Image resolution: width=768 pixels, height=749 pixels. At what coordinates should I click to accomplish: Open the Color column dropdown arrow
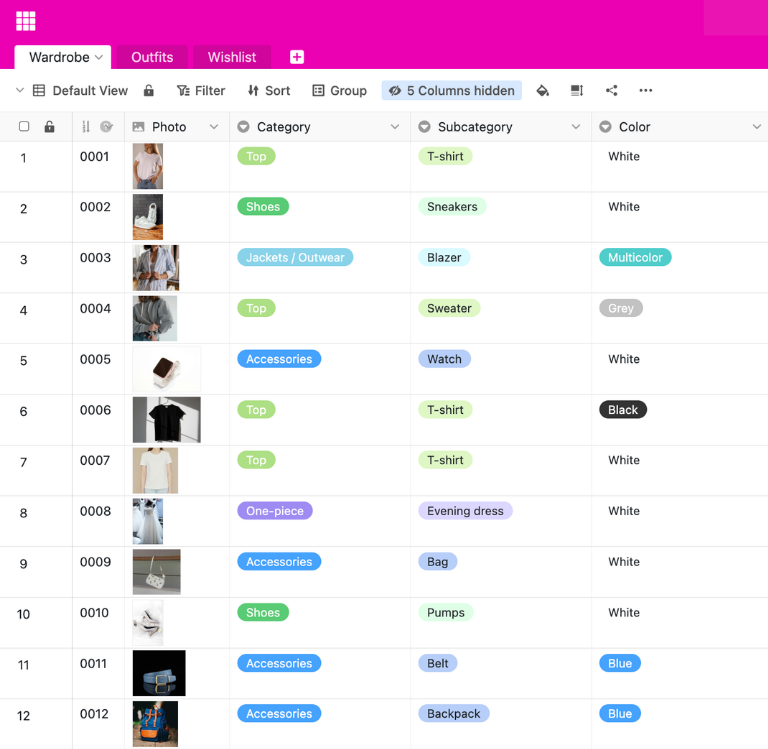(757, 127)
